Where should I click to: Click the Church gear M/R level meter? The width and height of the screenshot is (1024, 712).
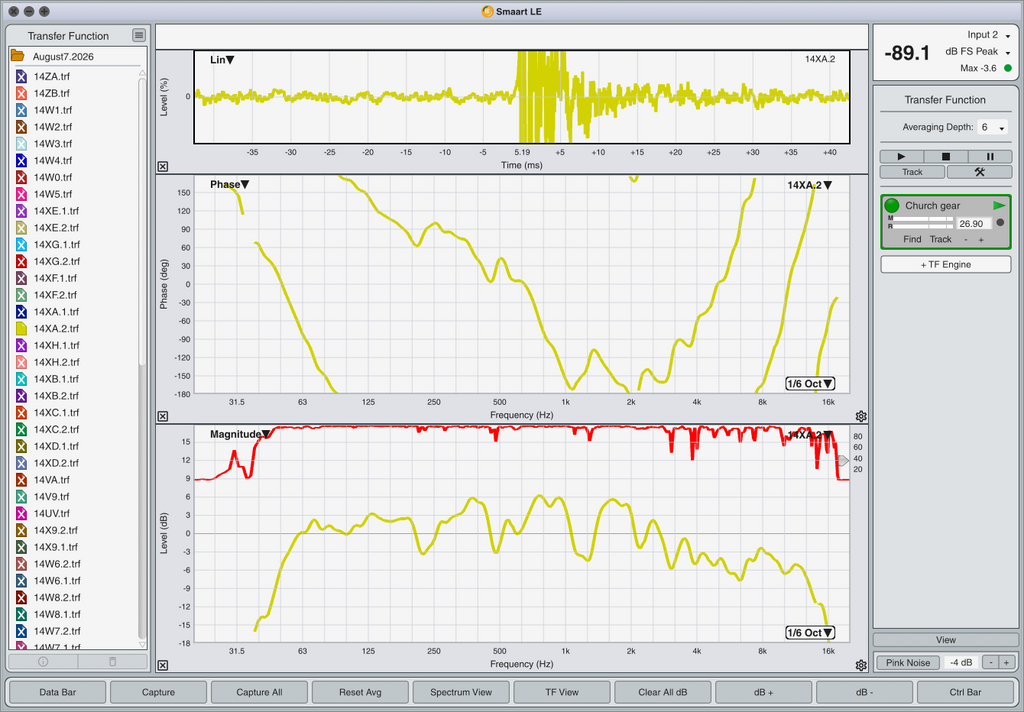920,223
